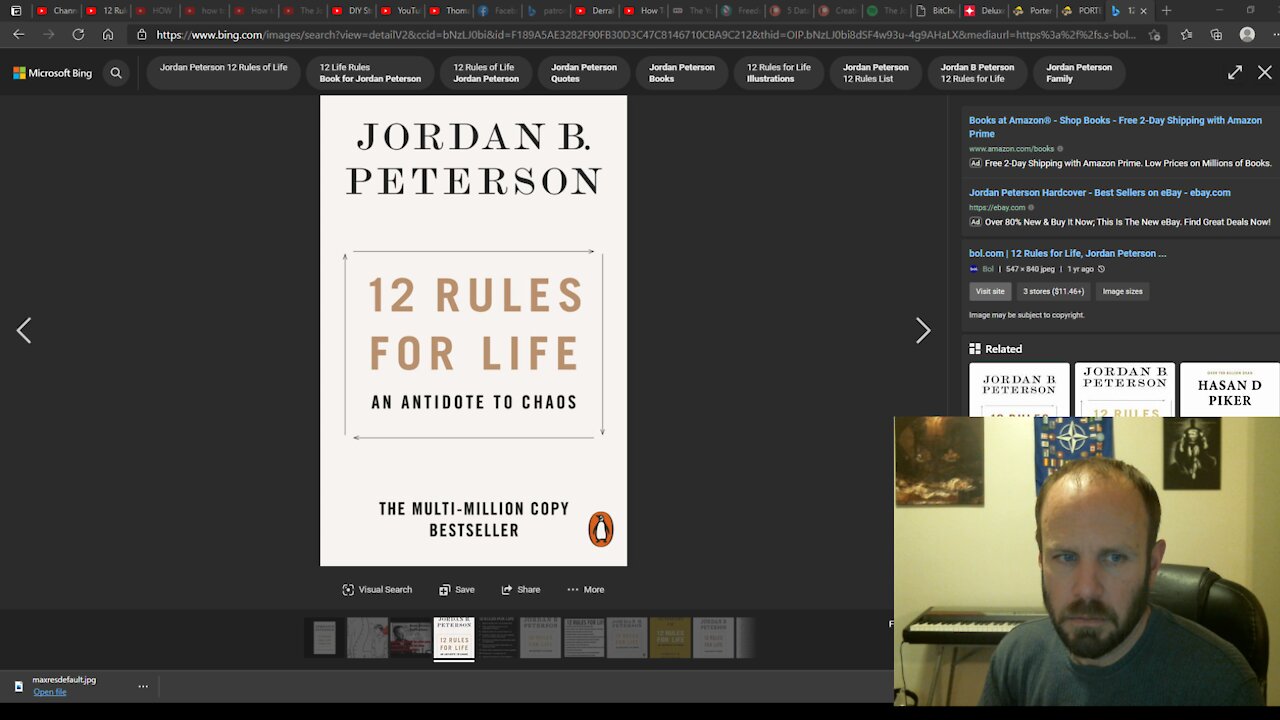This screenshot has height=720, width=1280.
Task: Open related Hasan D Piker book thumbnail
Action: point(1229,390)
